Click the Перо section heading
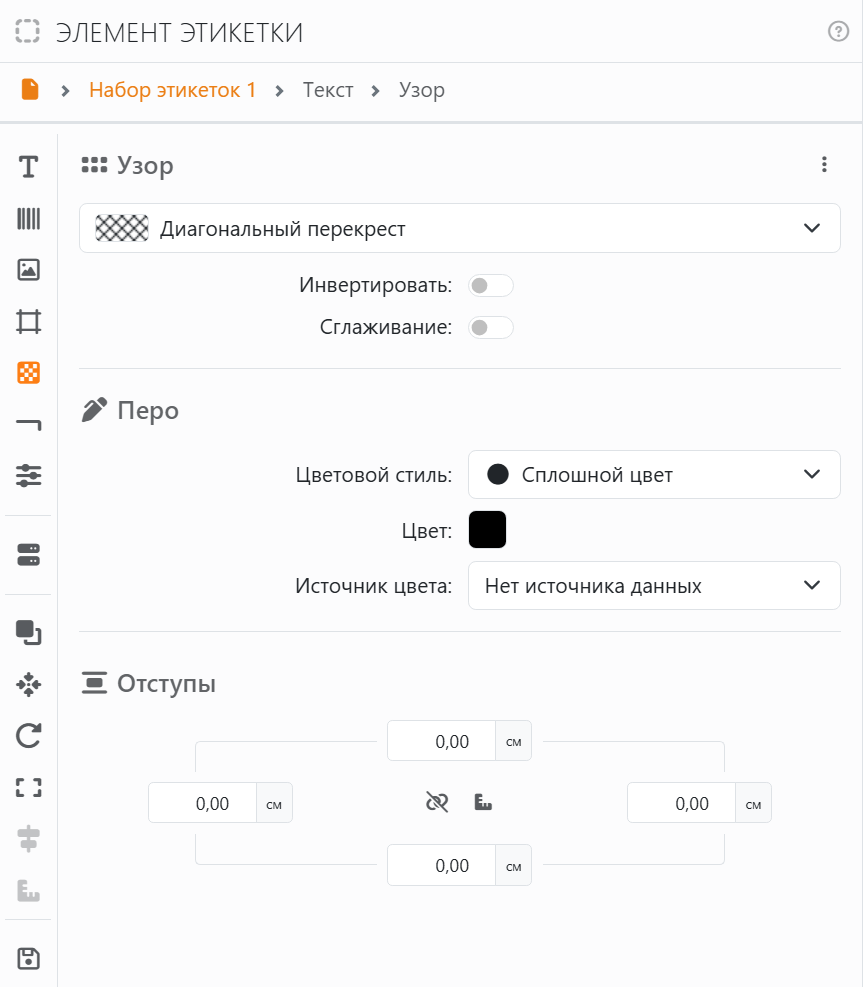The image size is (863, 987). click(x=148, y=410)
